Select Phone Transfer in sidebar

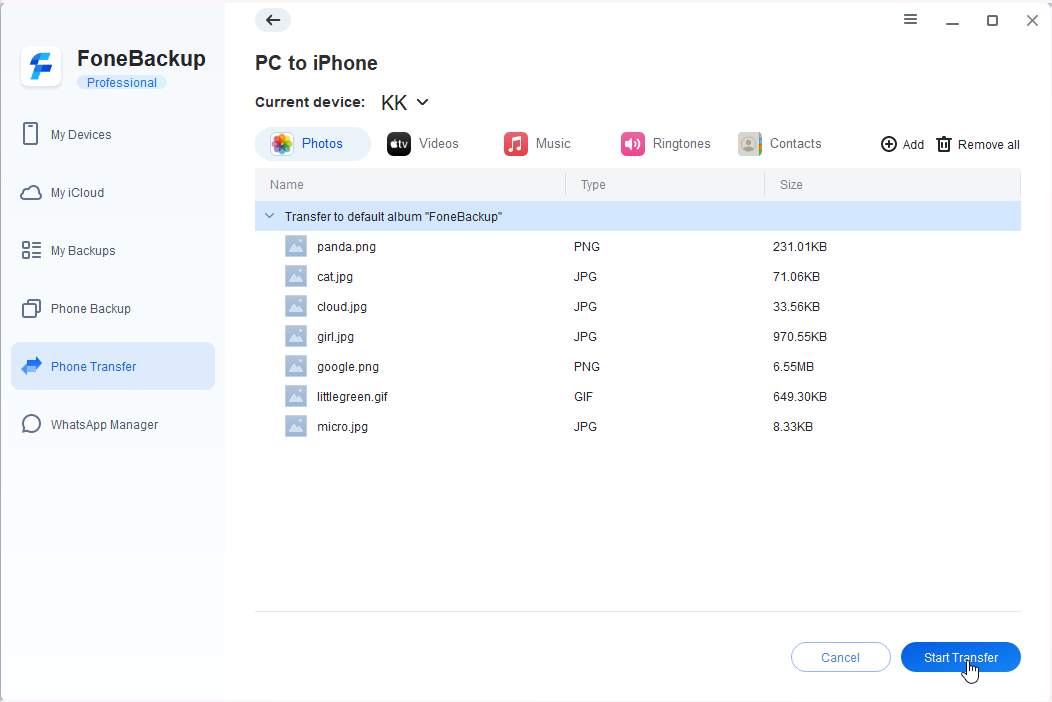113,366
